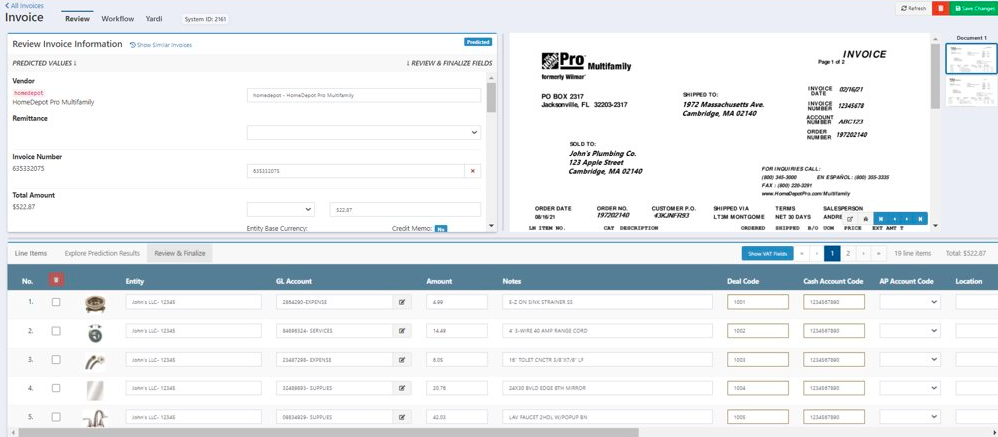Go to first page of line items

tap(801, 253)
